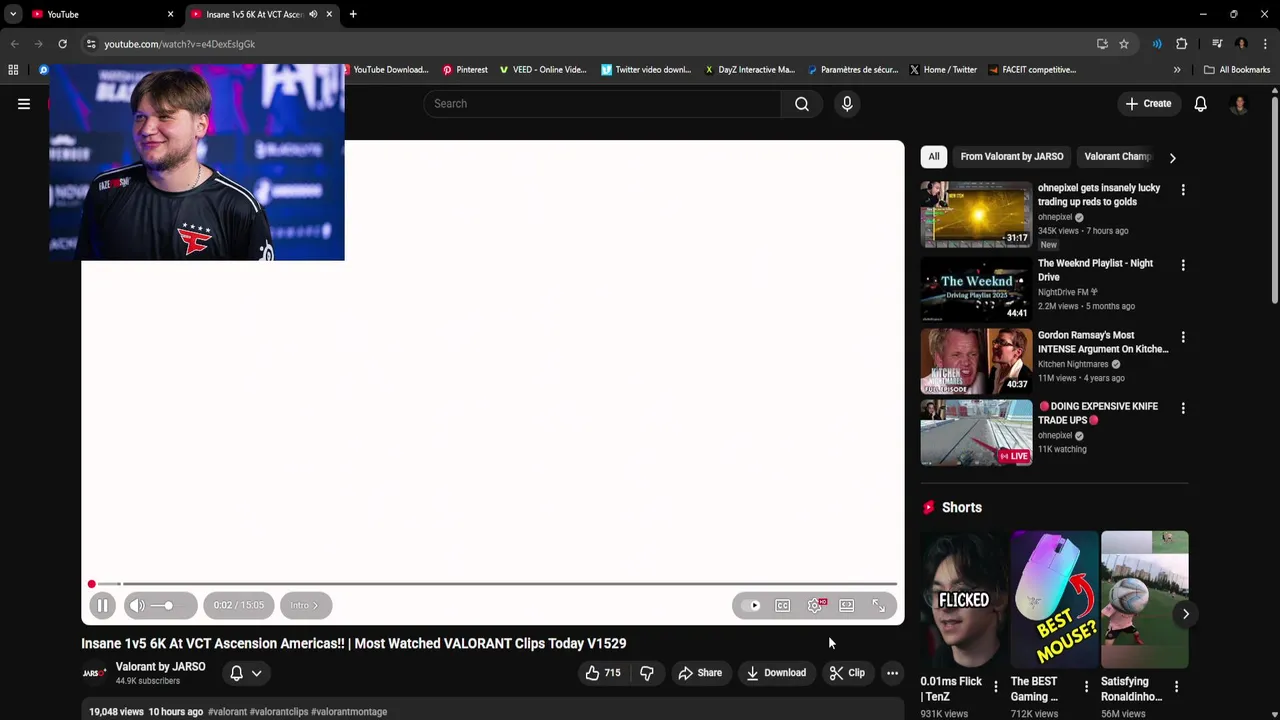Open a new browser tab
The image size is (1280, 720).
[353, 14]
